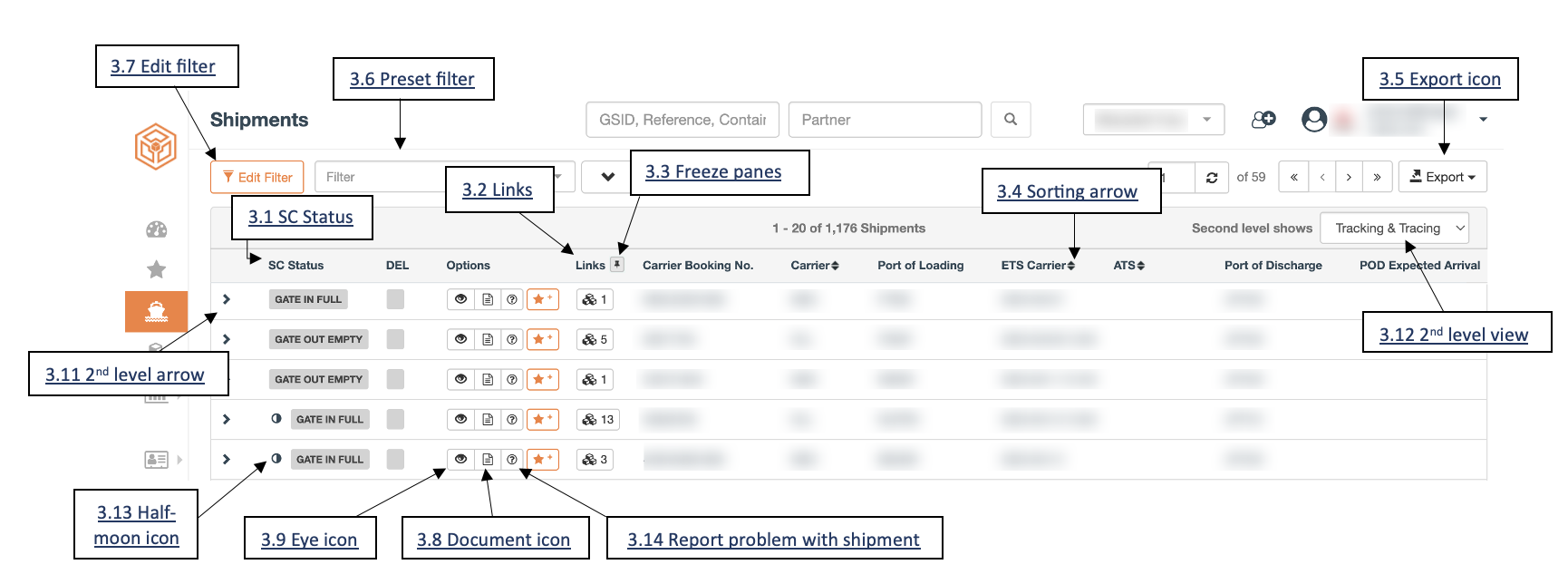Open the Tracking & Tracing second level dropdown

point(1394,229)
